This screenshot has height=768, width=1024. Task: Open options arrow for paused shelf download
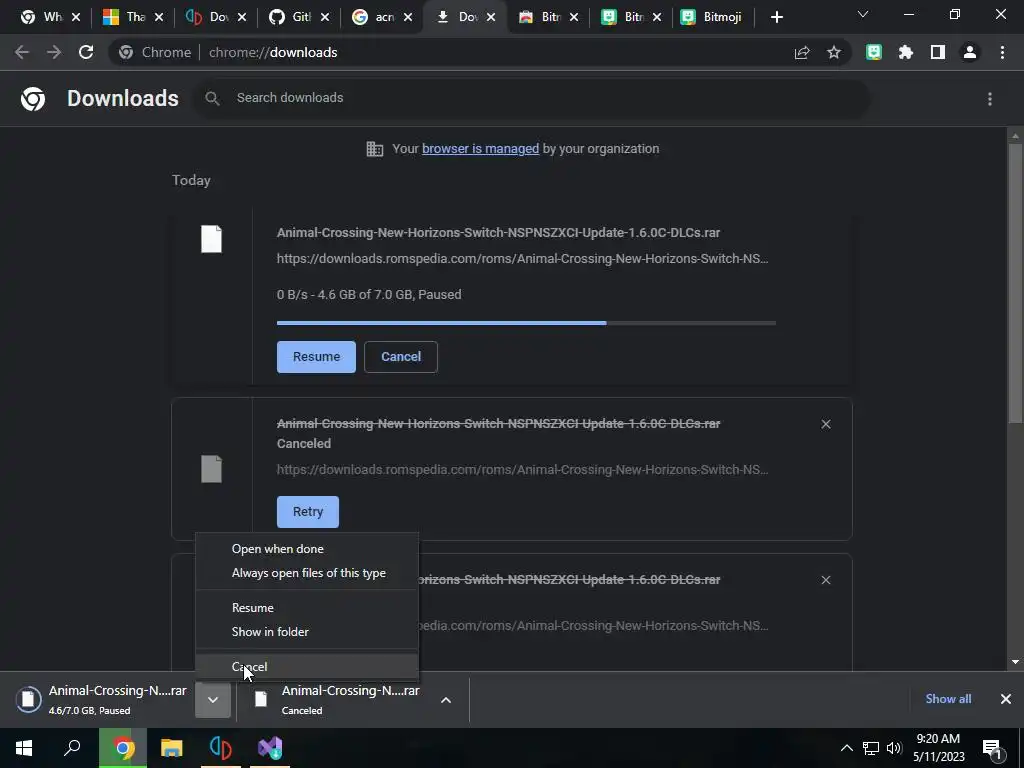[213, 699]
